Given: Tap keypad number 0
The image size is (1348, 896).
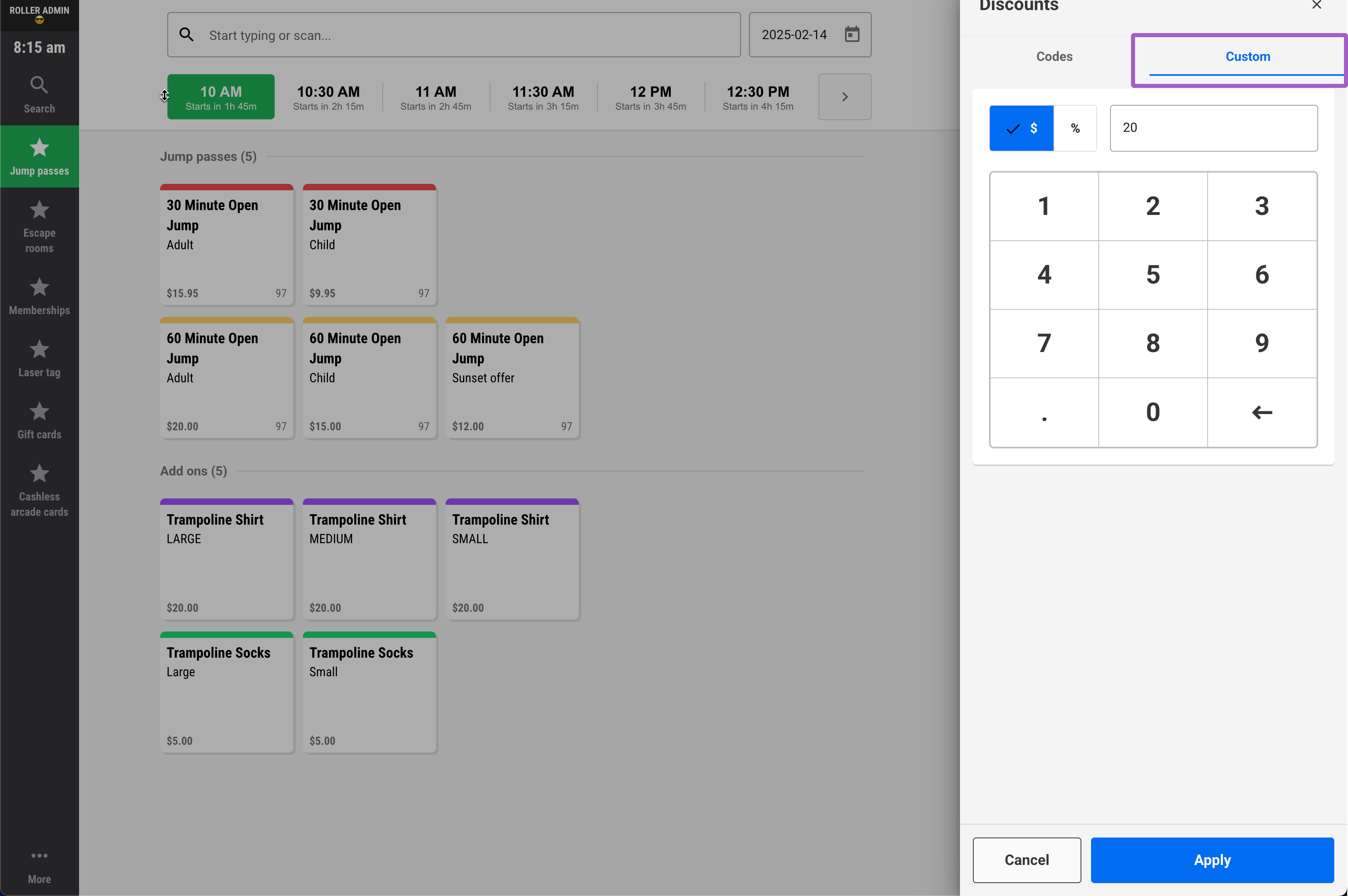Looking at the screenshot, I should [1152, 412].
